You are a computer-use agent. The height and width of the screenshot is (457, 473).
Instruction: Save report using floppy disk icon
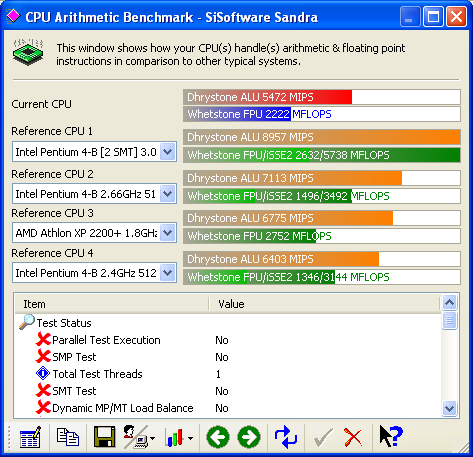coord(104,437)
